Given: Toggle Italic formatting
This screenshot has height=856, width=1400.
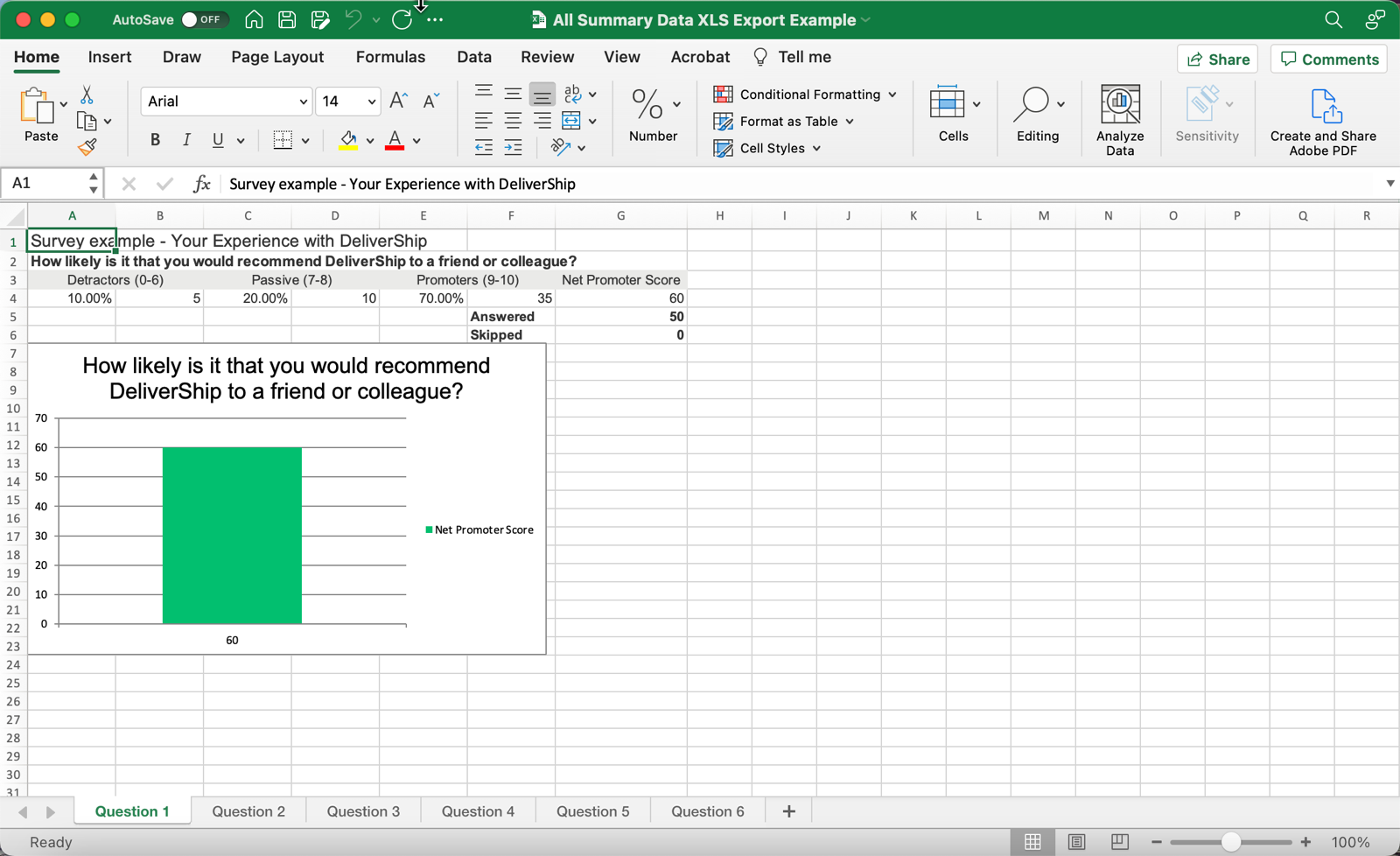Looking at the screenshot, I should click(186, 140).
